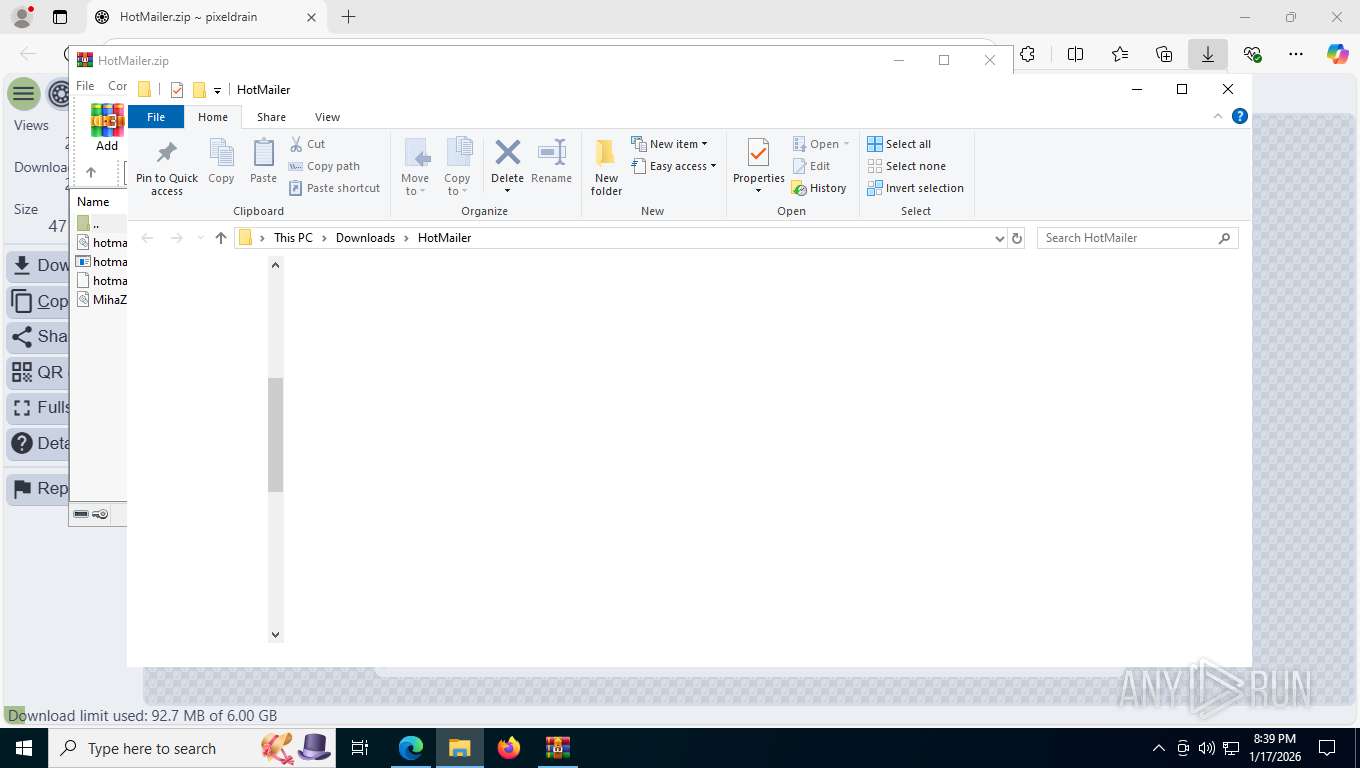Viewport: 1360px width, 768px height.
Task: Click HotMailer in the address breadcrumb
Action: [444, 238]
